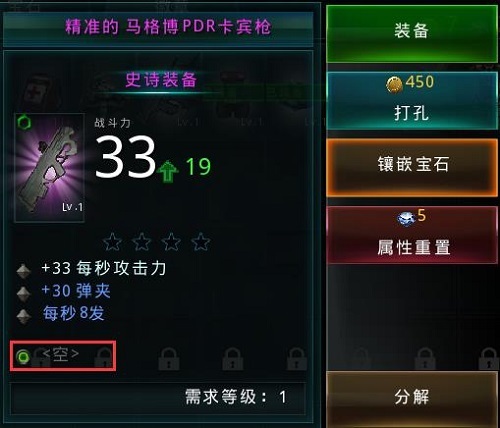Click the green upgrade arrow icon
This screenshot has height=428, width=500.
click(x=168, y=171)
